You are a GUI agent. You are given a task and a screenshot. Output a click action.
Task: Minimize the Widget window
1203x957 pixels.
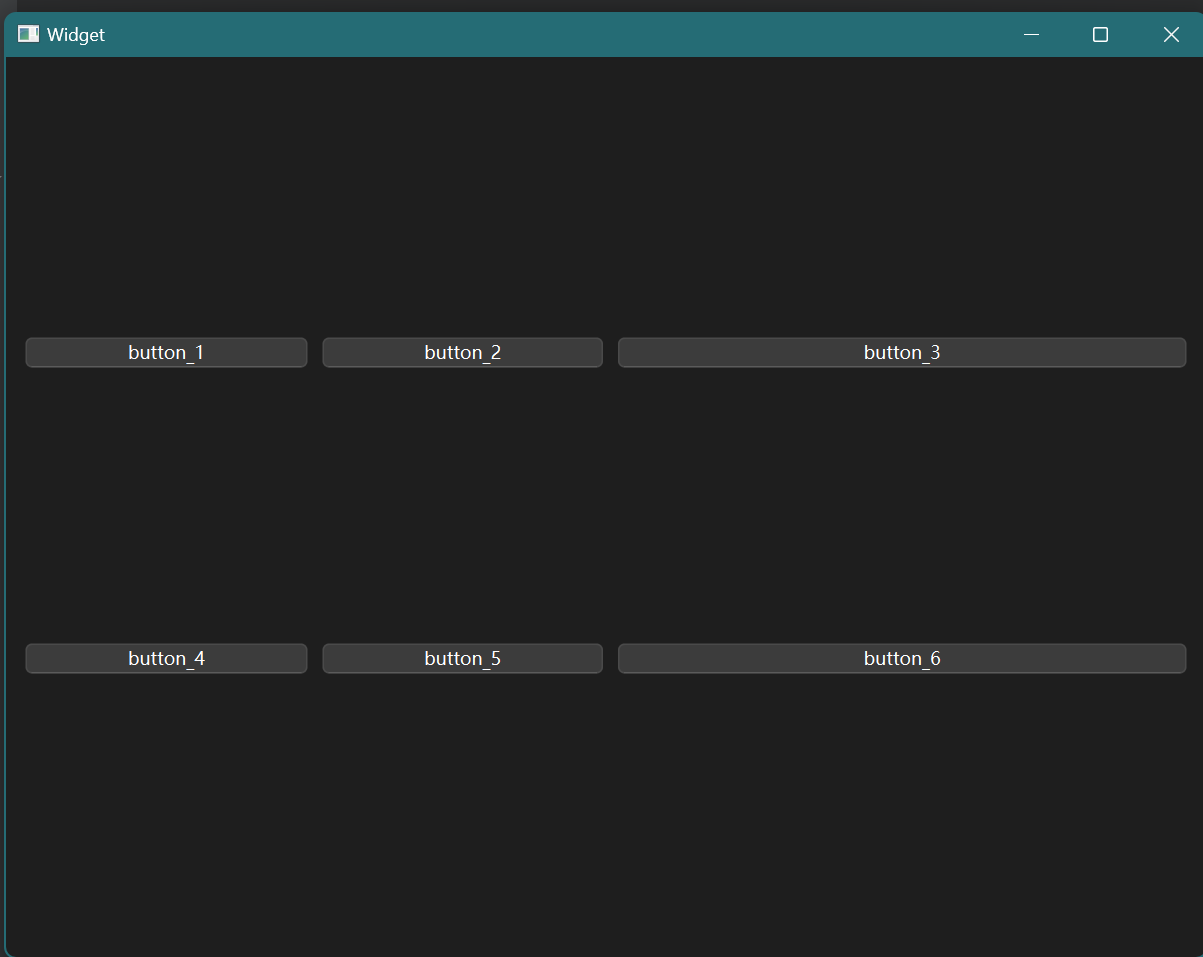coord(1031,35)
